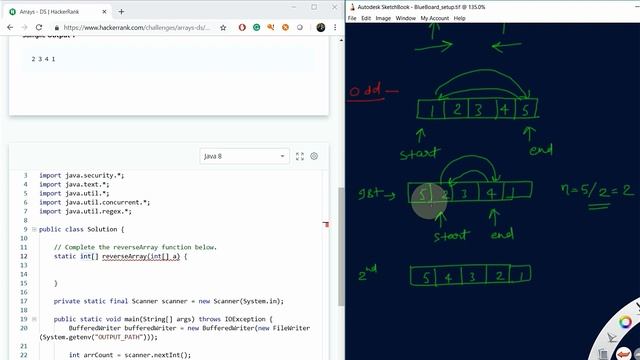
Task: Click the "static int[] reverseArray(int[] a)" line
Action: click(x=120, y=256)
